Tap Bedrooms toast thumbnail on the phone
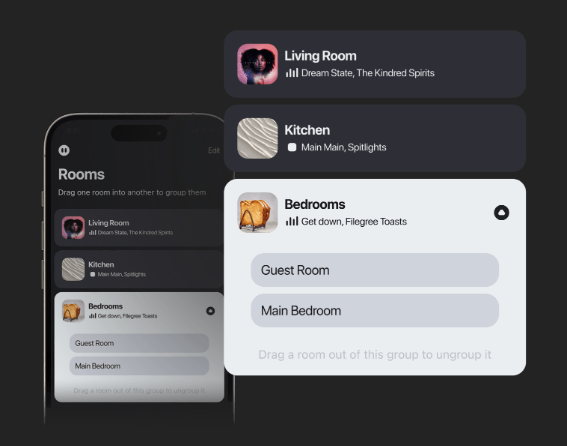 (73, 311)
